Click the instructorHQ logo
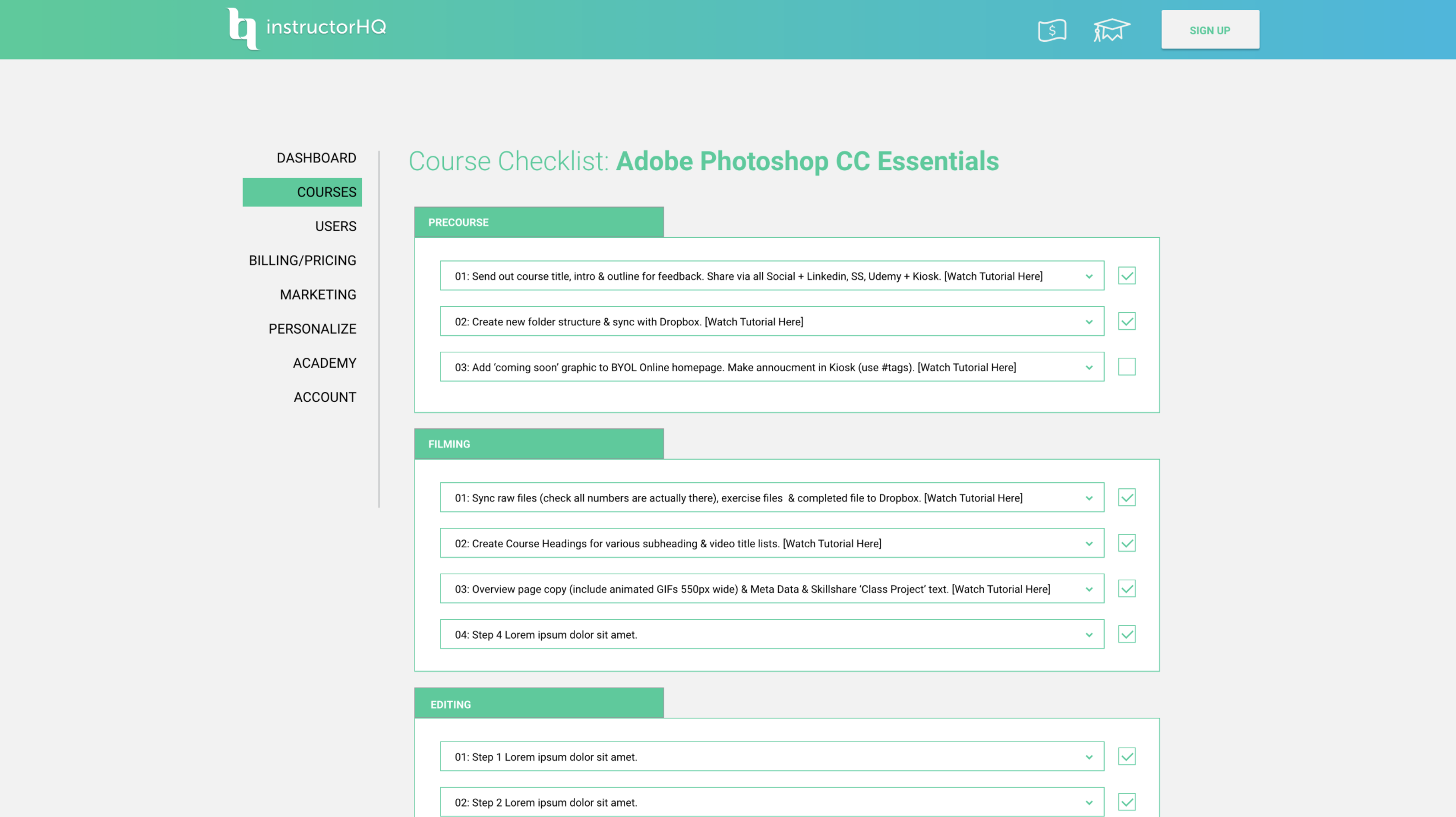This screenshot has height=817, width=1456. click(x=305, y=28)
